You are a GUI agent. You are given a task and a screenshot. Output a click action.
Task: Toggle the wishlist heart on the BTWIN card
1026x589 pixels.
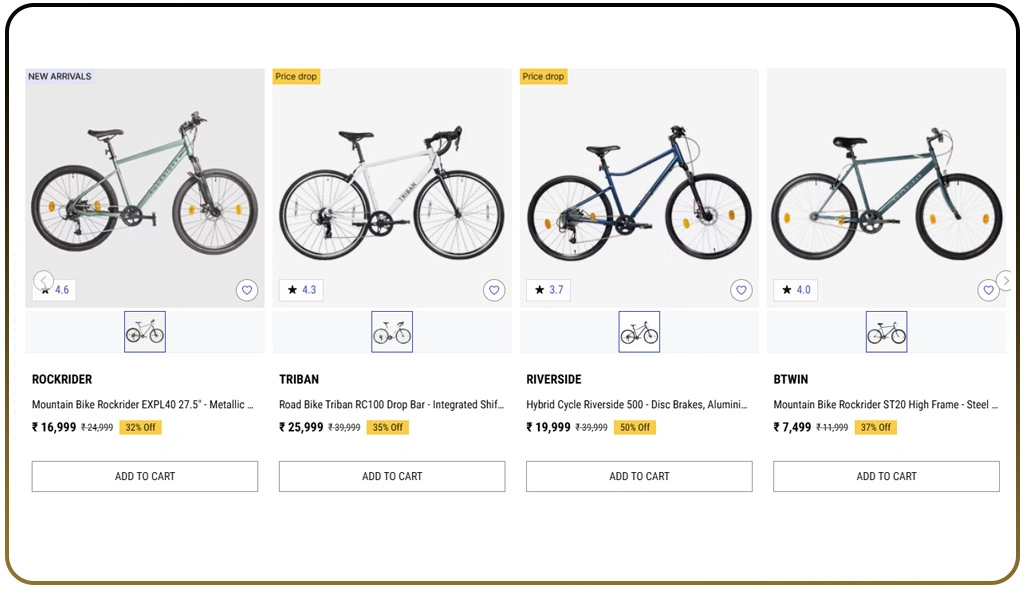point(988,289)
